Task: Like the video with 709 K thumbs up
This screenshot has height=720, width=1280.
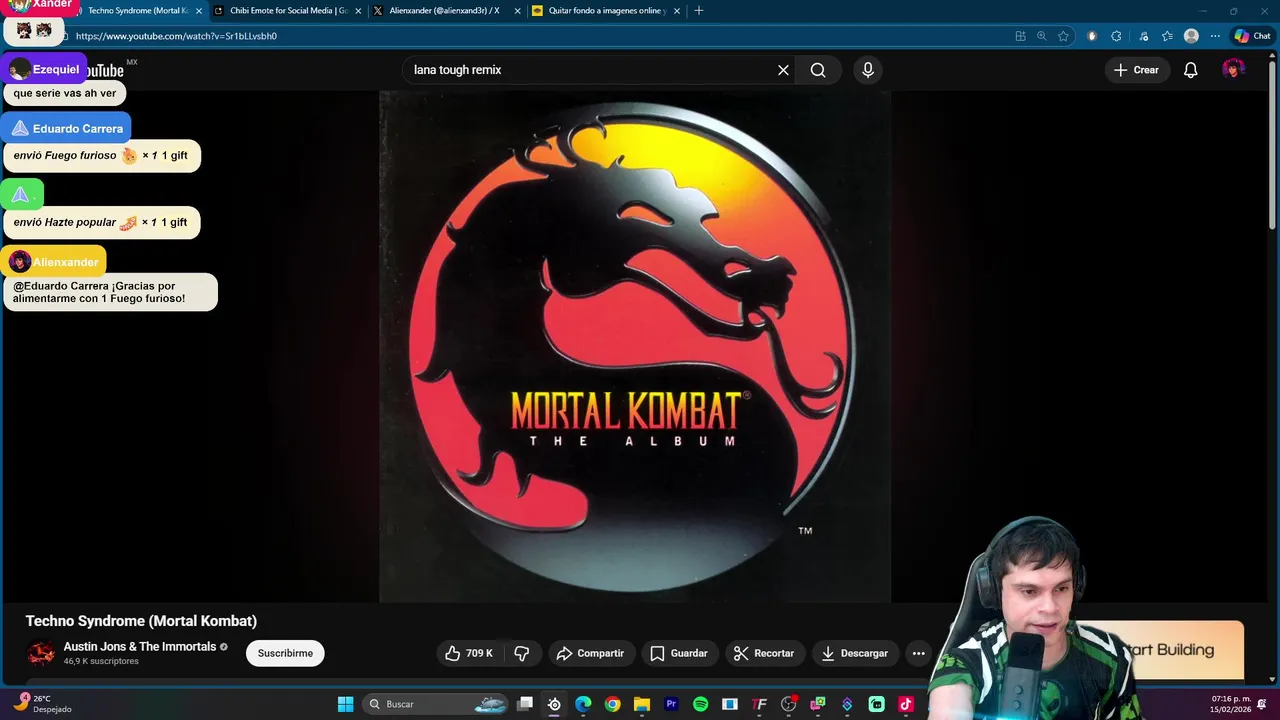Action: pyautogui.click(x=469, y=653)
